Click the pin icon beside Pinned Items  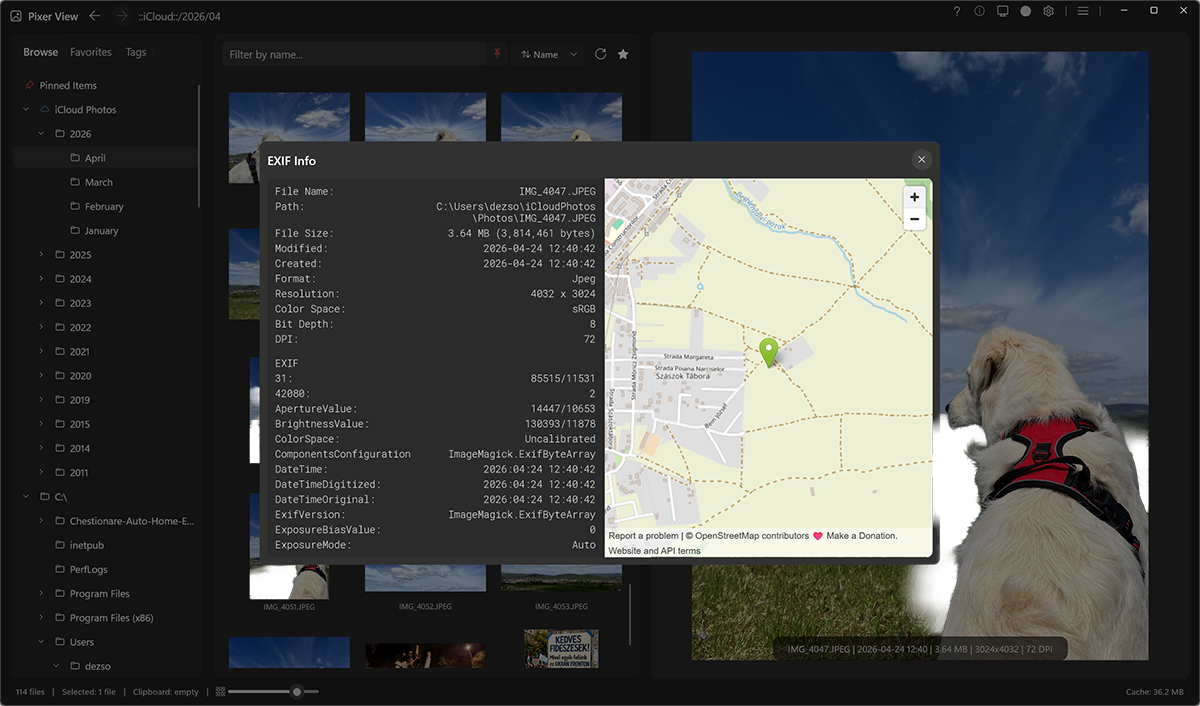click(28, 85)
